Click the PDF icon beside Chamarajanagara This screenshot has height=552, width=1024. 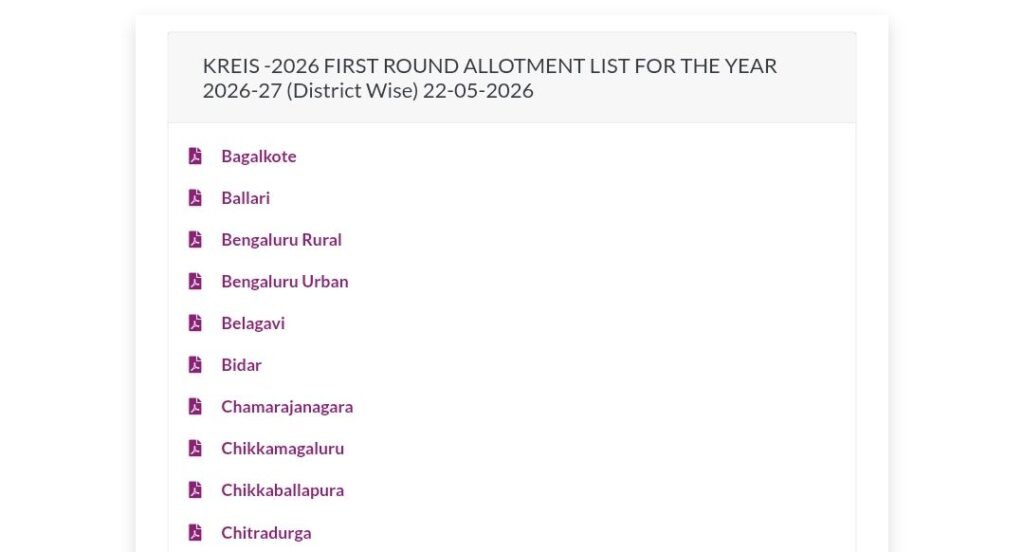(195, 407)
